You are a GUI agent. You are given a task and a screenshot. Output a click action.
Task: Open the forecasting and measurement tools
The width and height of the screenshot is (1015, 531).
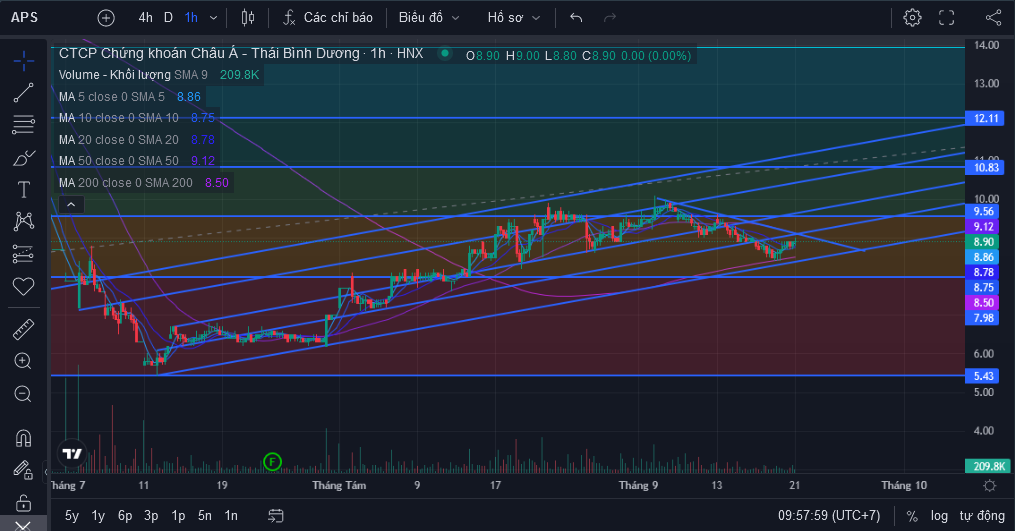[x=23, y=254]
